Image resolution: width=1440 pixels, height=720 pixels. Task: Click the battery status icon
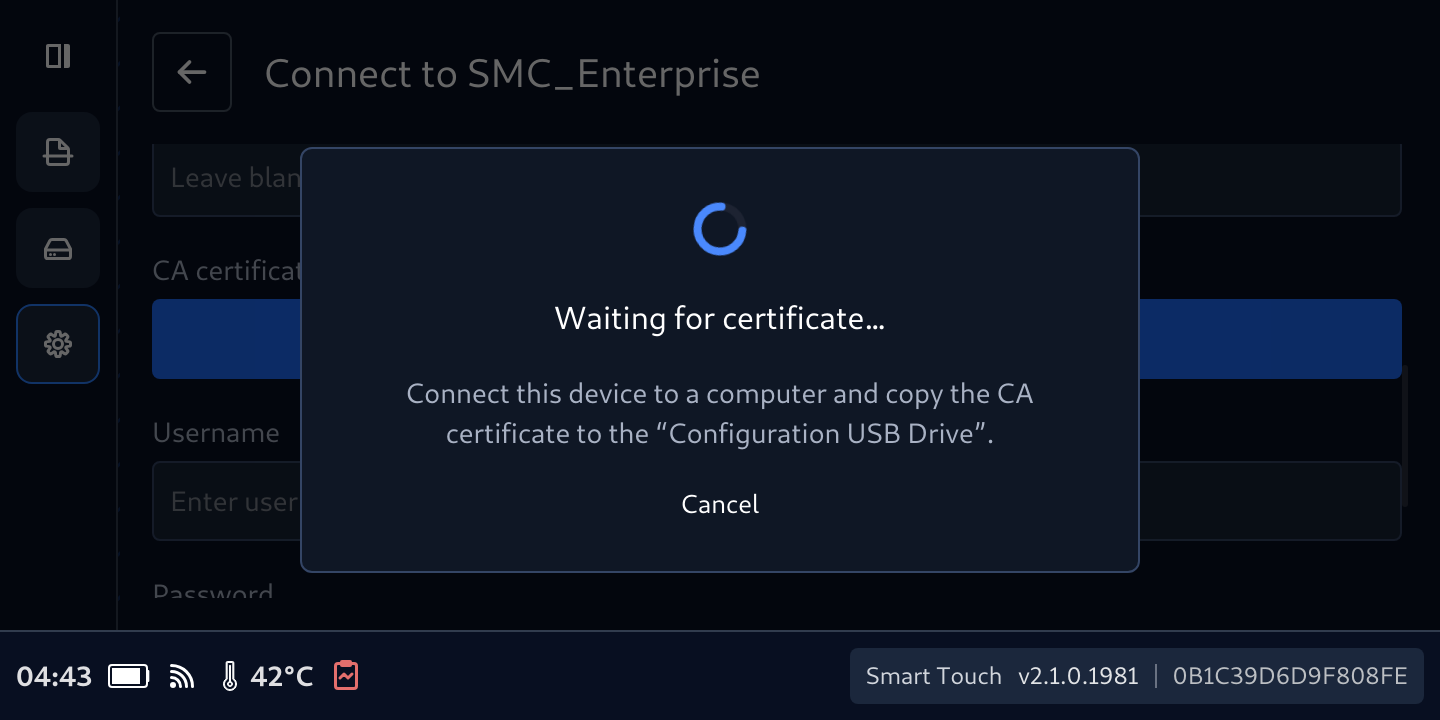coord(129,677)
